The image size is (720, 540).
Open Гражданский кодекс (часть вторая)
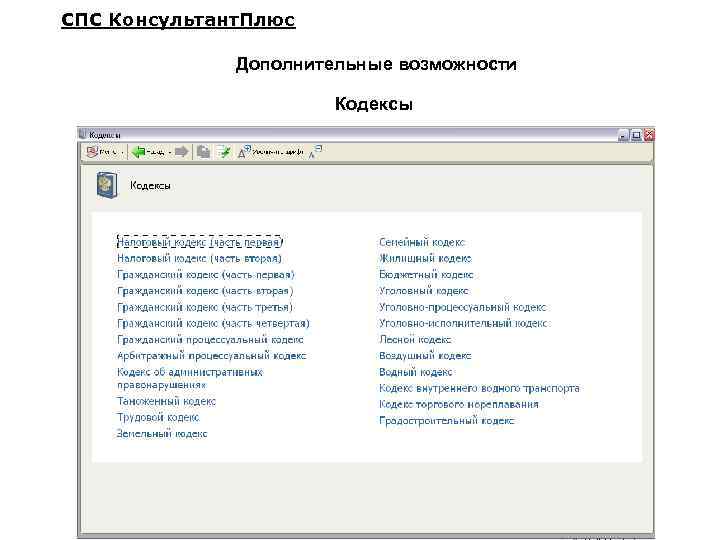(x=205, y=291)
